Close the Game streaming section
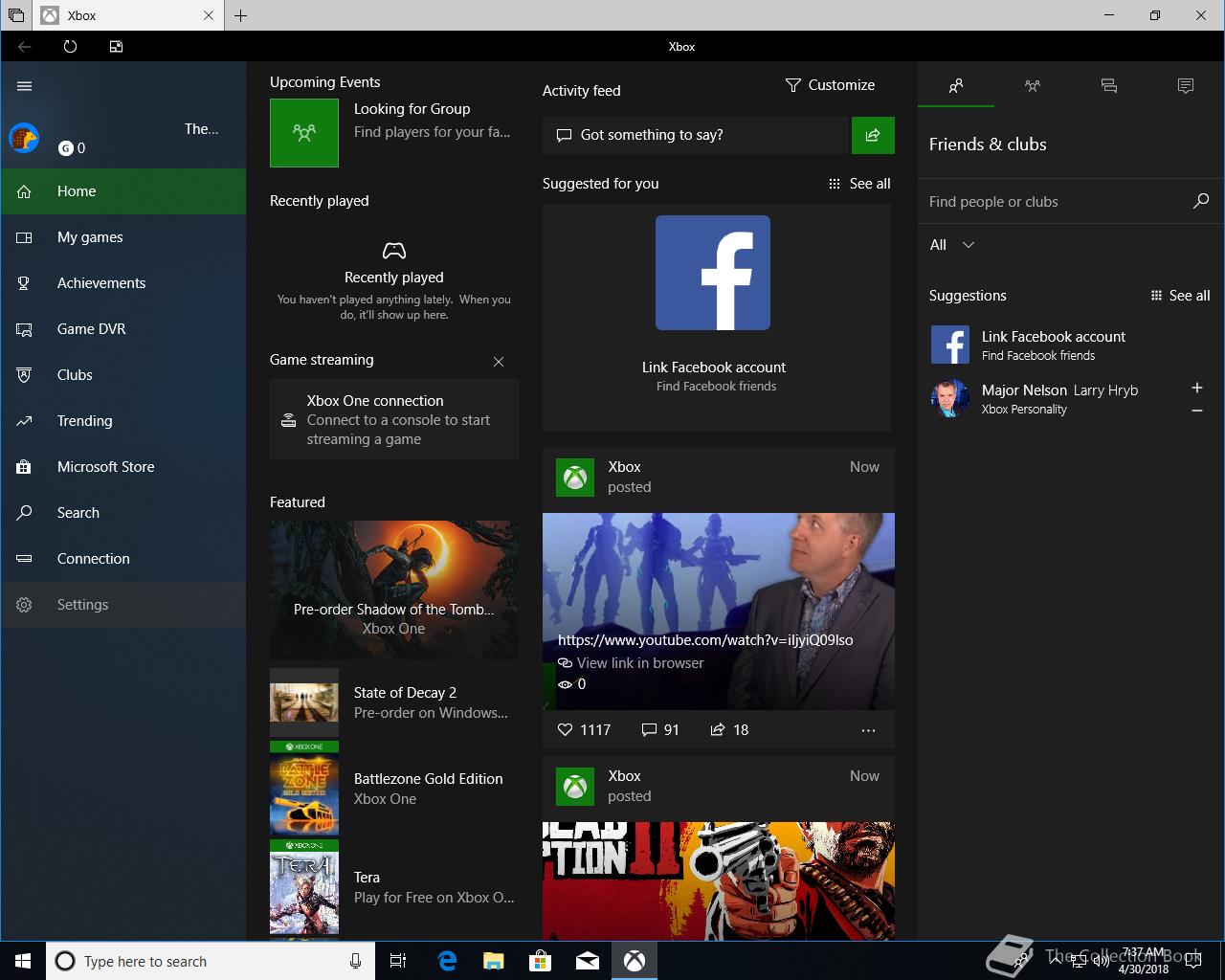1225x980 pixels. [x=498, y=361]
